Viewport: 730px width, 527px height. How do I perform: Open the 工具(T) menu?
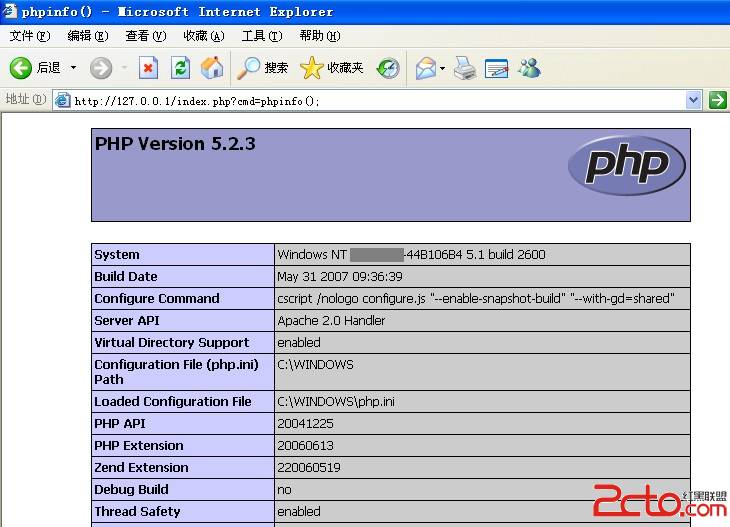click(262, 36)
